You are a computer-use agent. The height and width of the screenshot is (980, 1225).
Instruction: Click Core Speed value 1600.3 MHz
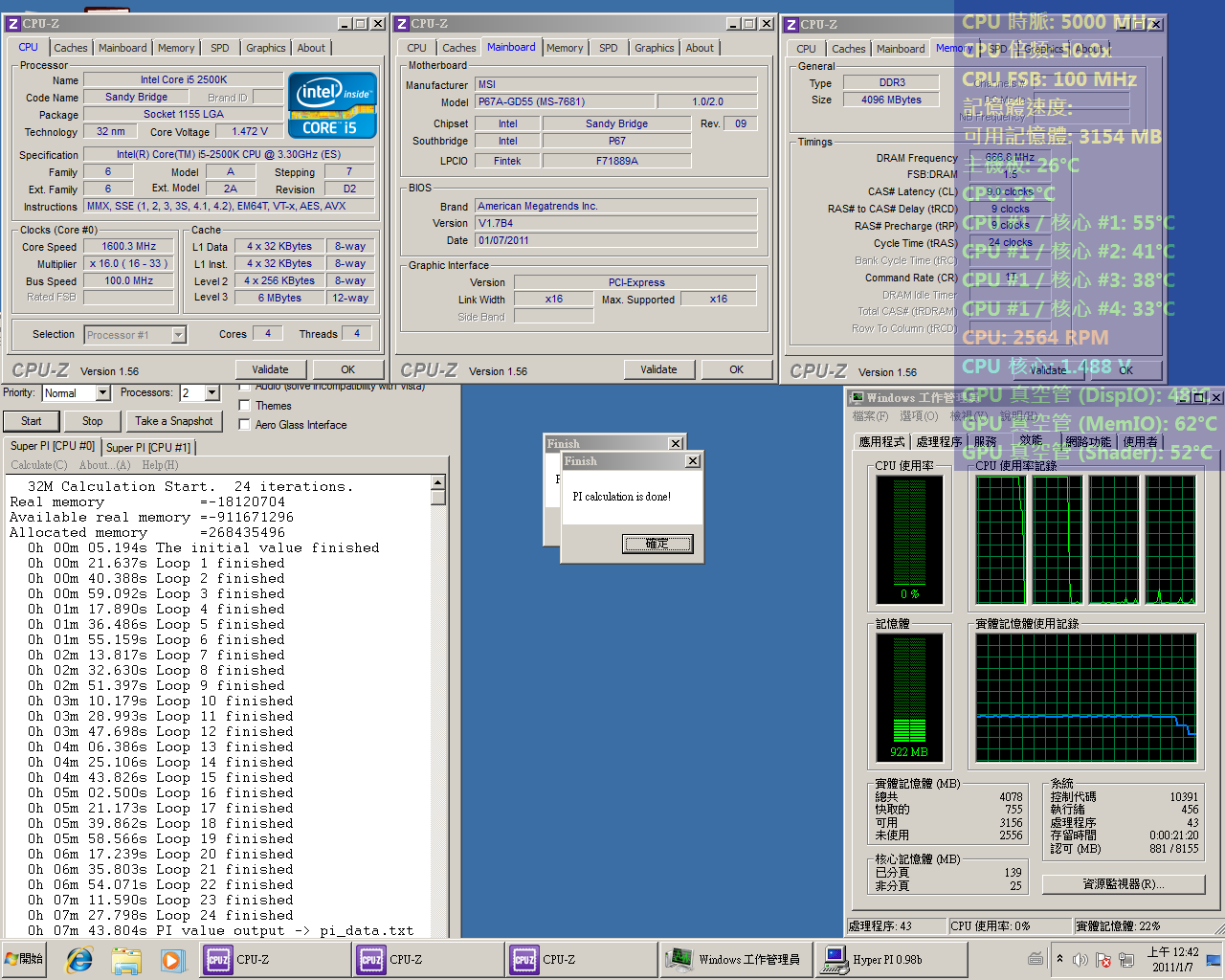(129, 246)
